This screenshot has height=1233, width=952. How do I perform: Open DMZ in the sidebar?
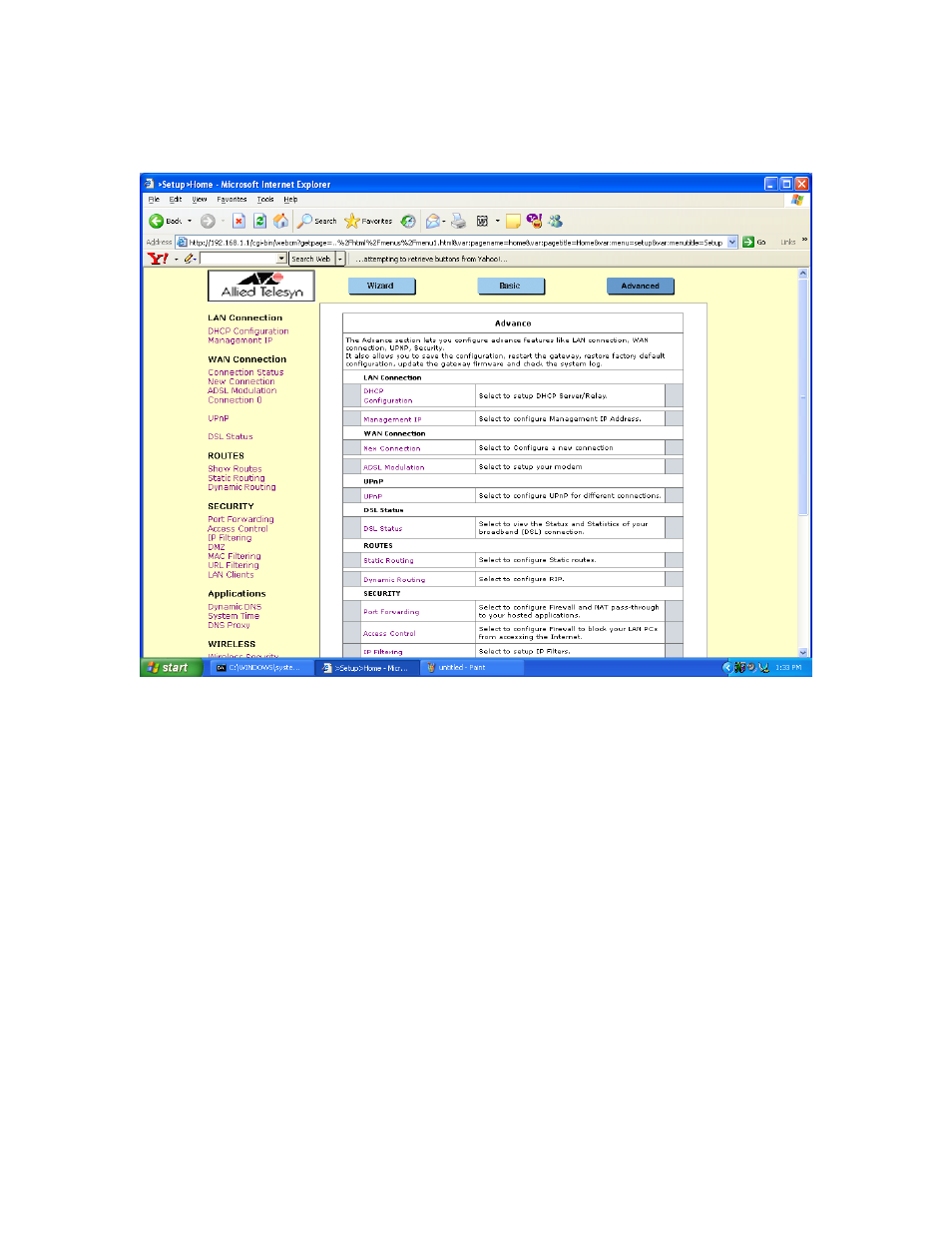click(x=217, y=547)
